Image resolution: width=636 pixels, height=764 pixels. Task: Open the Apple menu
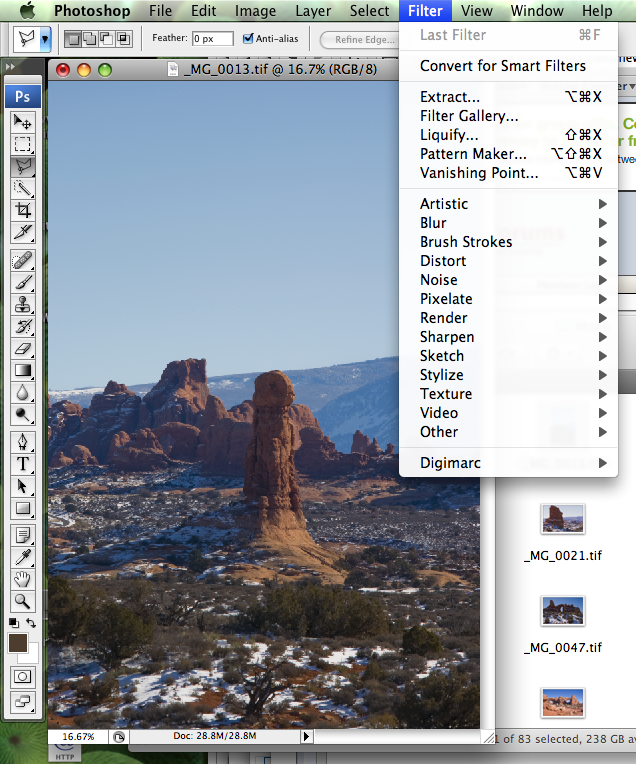click(x=27, y=10)
